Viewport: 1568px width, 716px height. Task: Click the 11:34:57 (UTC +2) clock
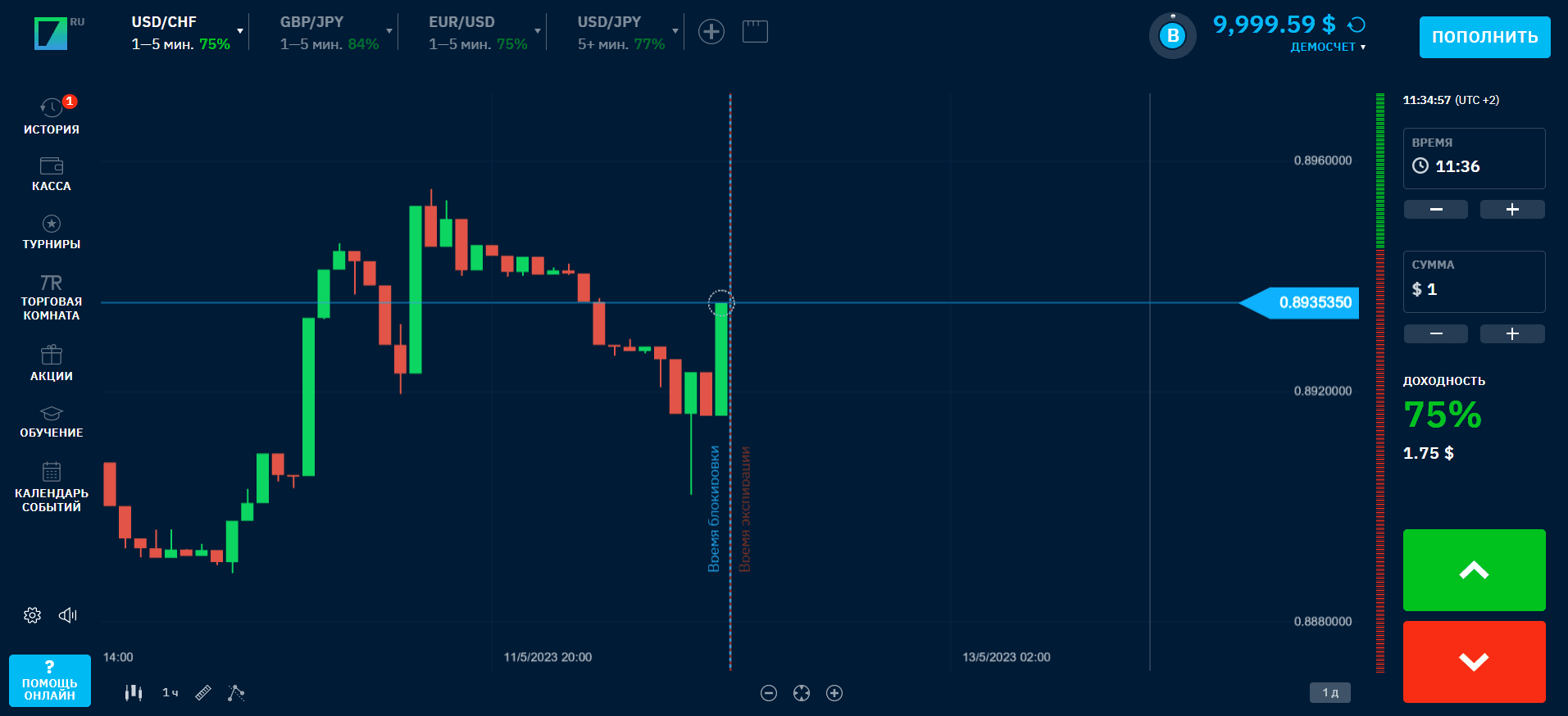[x=1451, y=100]
